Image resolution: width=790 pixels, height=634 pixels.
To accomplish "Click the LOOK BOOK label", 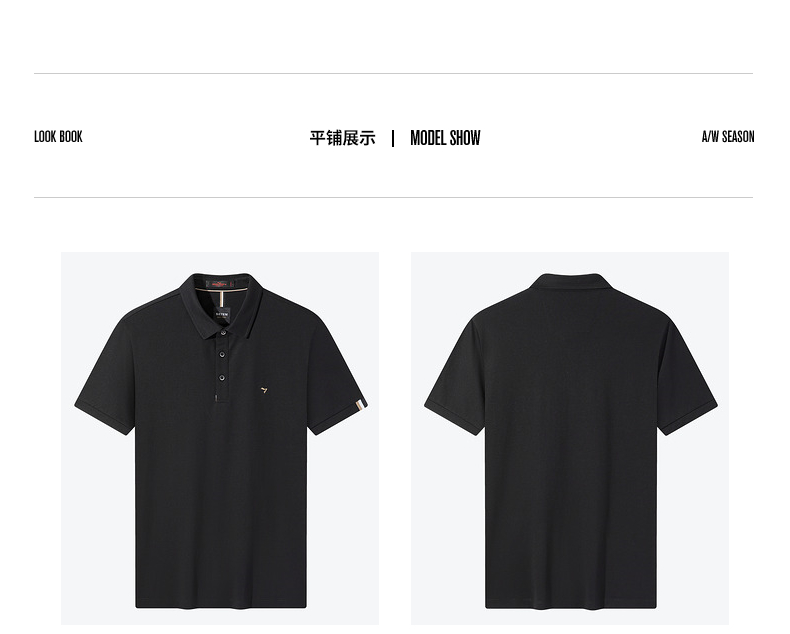I will coord(58,137).
